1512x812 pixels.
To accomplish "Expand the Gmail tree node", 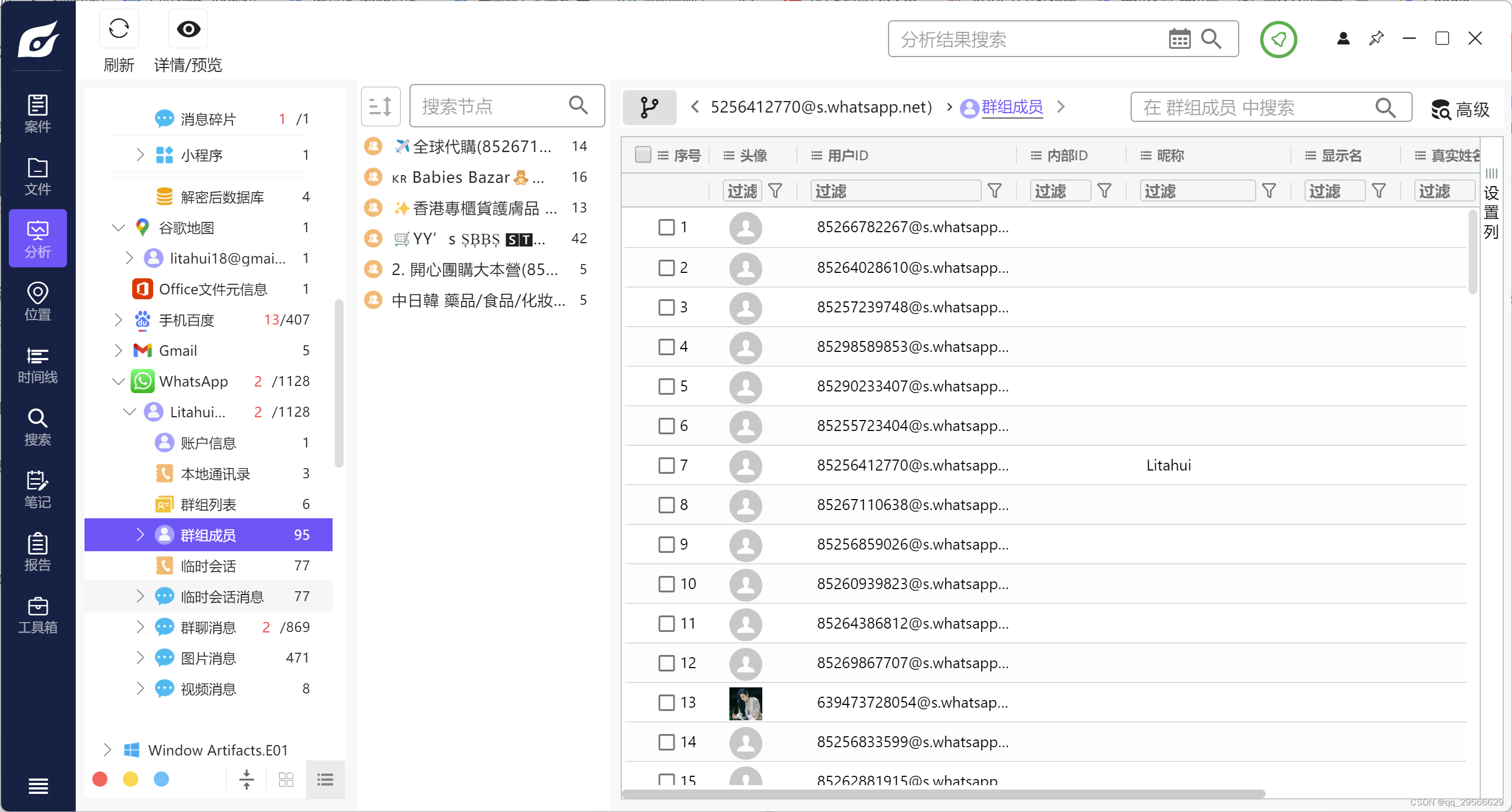I will [x=118, y=350].
